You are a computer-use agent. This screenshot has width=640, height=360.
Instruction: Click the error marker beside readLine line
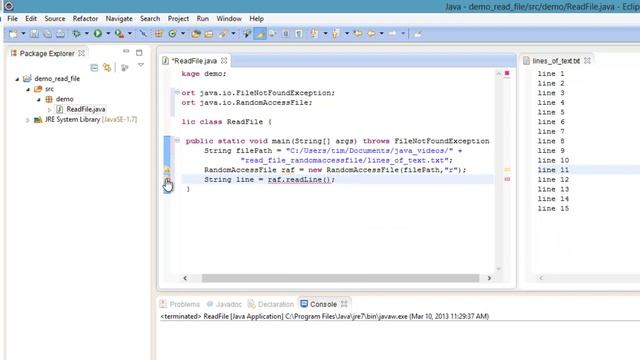tap(167, 180)
